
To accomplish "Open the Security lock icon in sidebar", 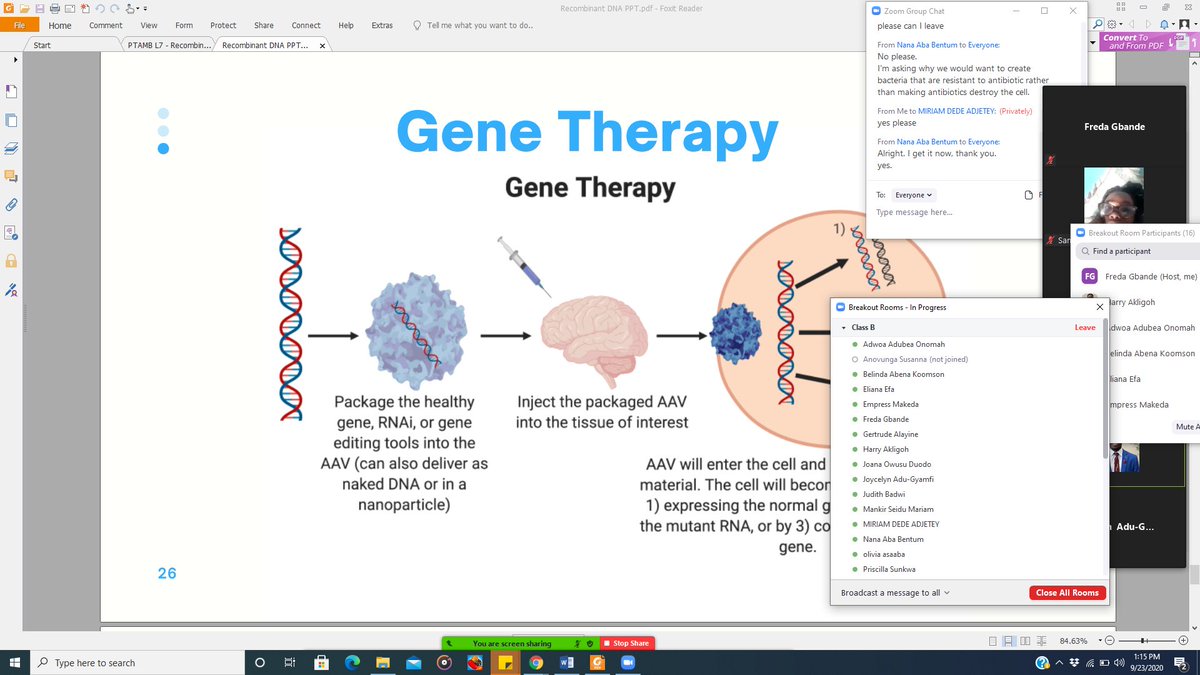I will pyautogui.click(x=11, y=262).
